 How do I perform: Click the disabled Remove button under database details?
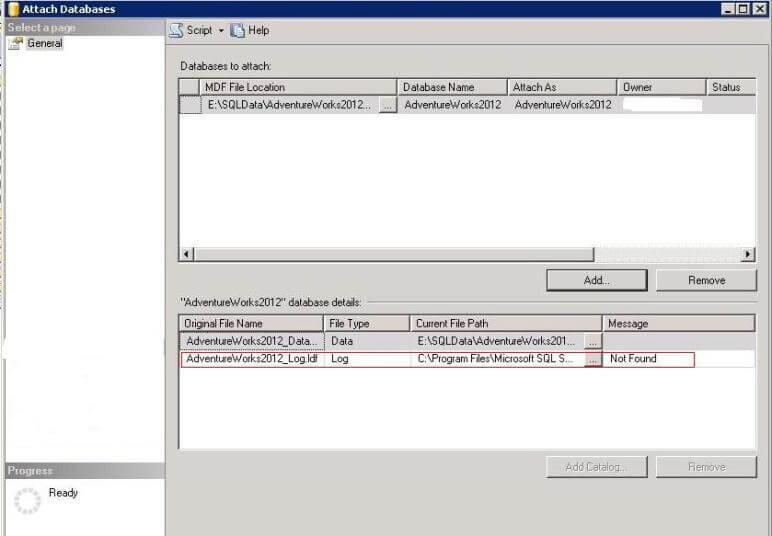point(707,467)
